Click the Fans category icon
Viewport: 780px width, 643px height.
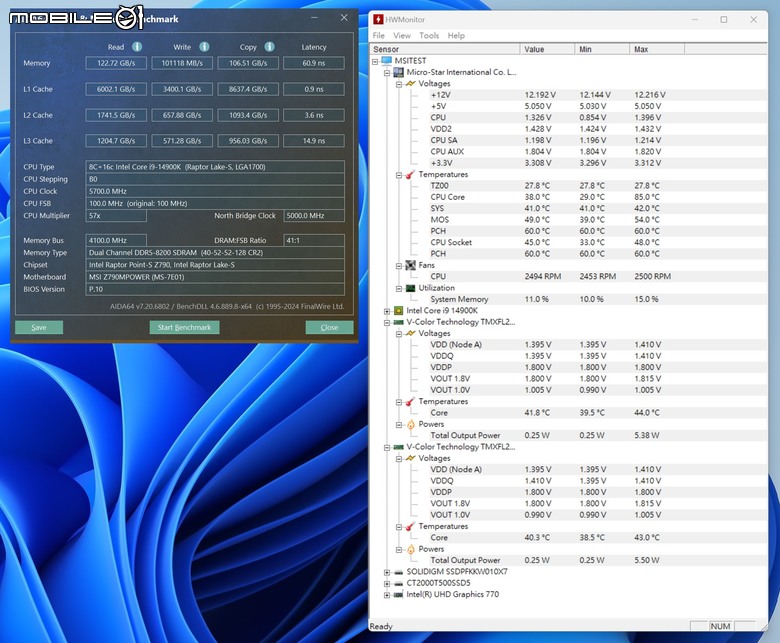pyautogui.click(x=410, y=265)
